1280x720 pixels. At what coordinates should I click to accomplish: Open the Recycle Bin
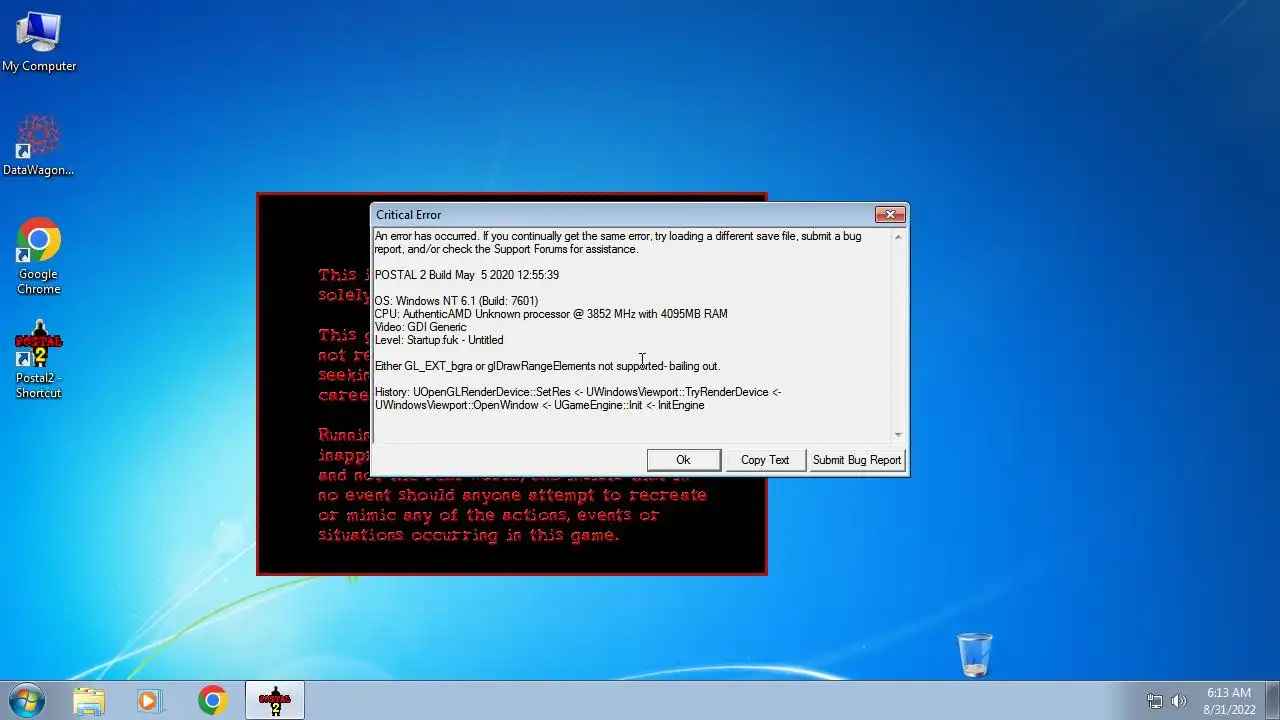tap(975, 655)
